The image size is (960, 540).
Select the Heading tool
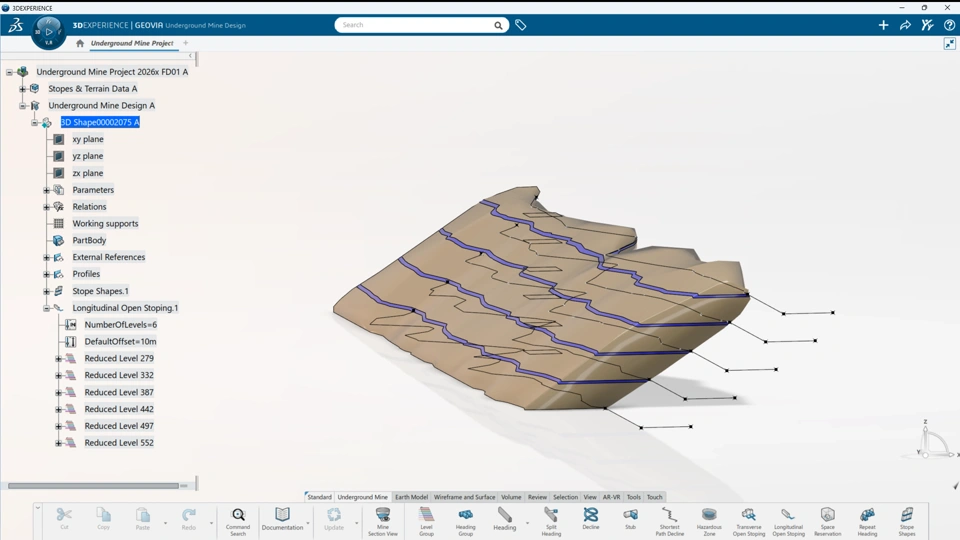[x=504, y=519]
